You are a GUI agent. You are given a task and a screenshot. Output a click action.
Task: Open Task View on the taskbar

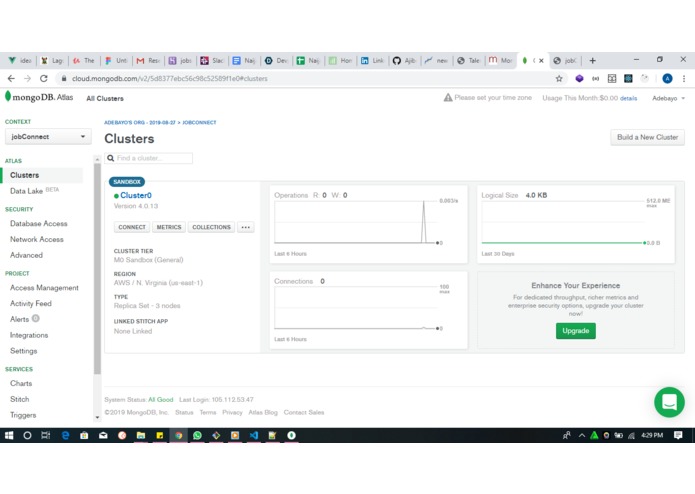pyautogui.click(x=46, y=435)
